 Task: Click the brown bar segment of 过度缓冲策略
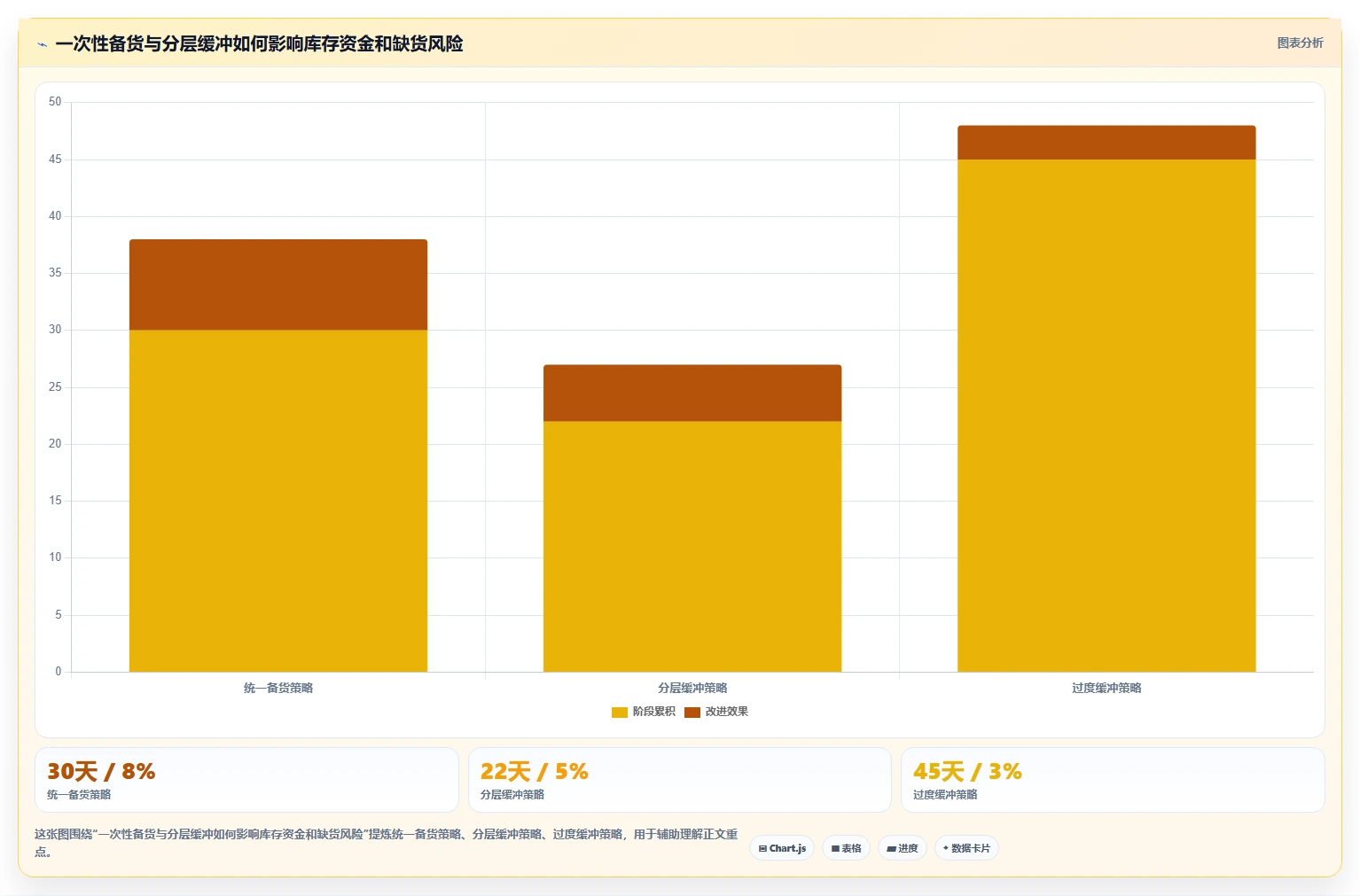click(x=1106, y=143)
